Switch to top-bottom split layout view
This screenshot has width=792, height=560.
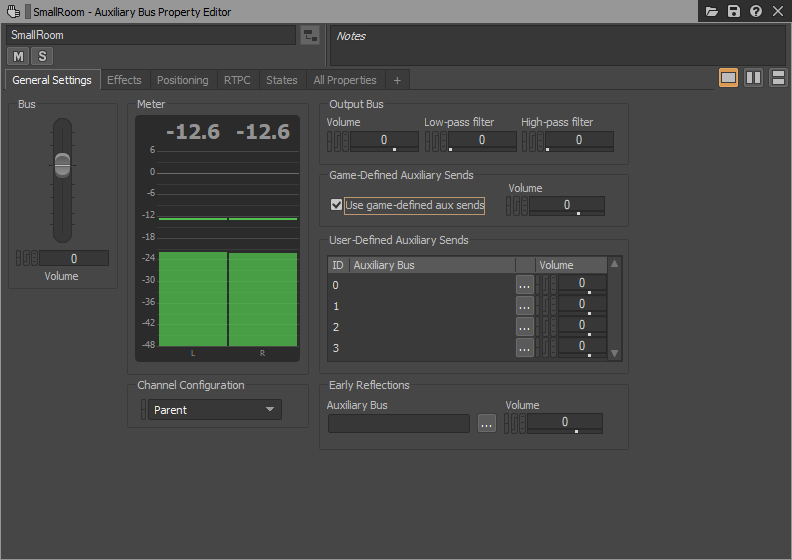tap(778, 78)
